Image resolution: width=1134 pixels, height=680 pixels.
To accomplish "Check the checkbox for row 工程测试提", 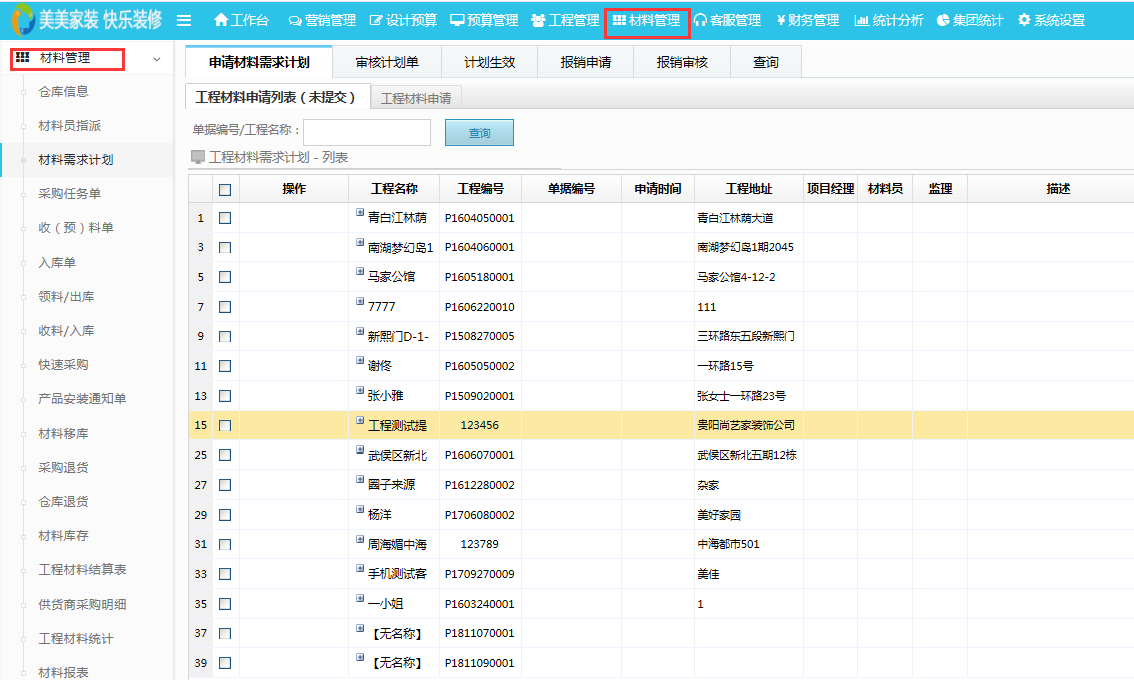I will pyautogui.click(x=225, y=425).
